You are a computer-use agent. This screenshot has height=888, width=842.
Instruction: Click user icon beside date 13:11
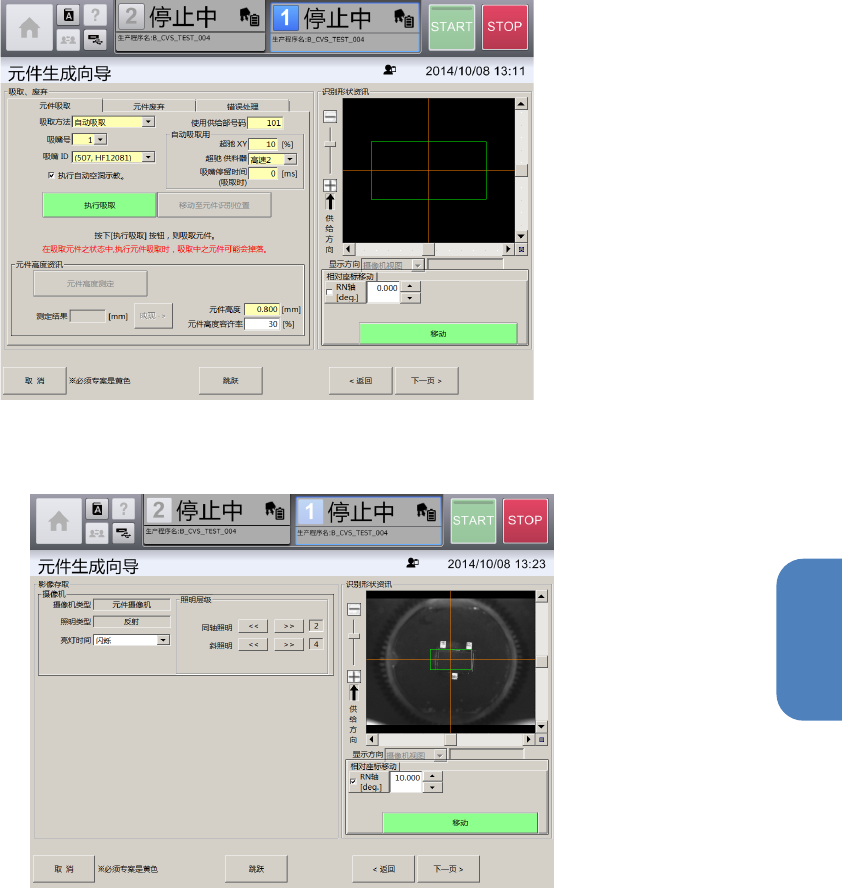point(390,70)
